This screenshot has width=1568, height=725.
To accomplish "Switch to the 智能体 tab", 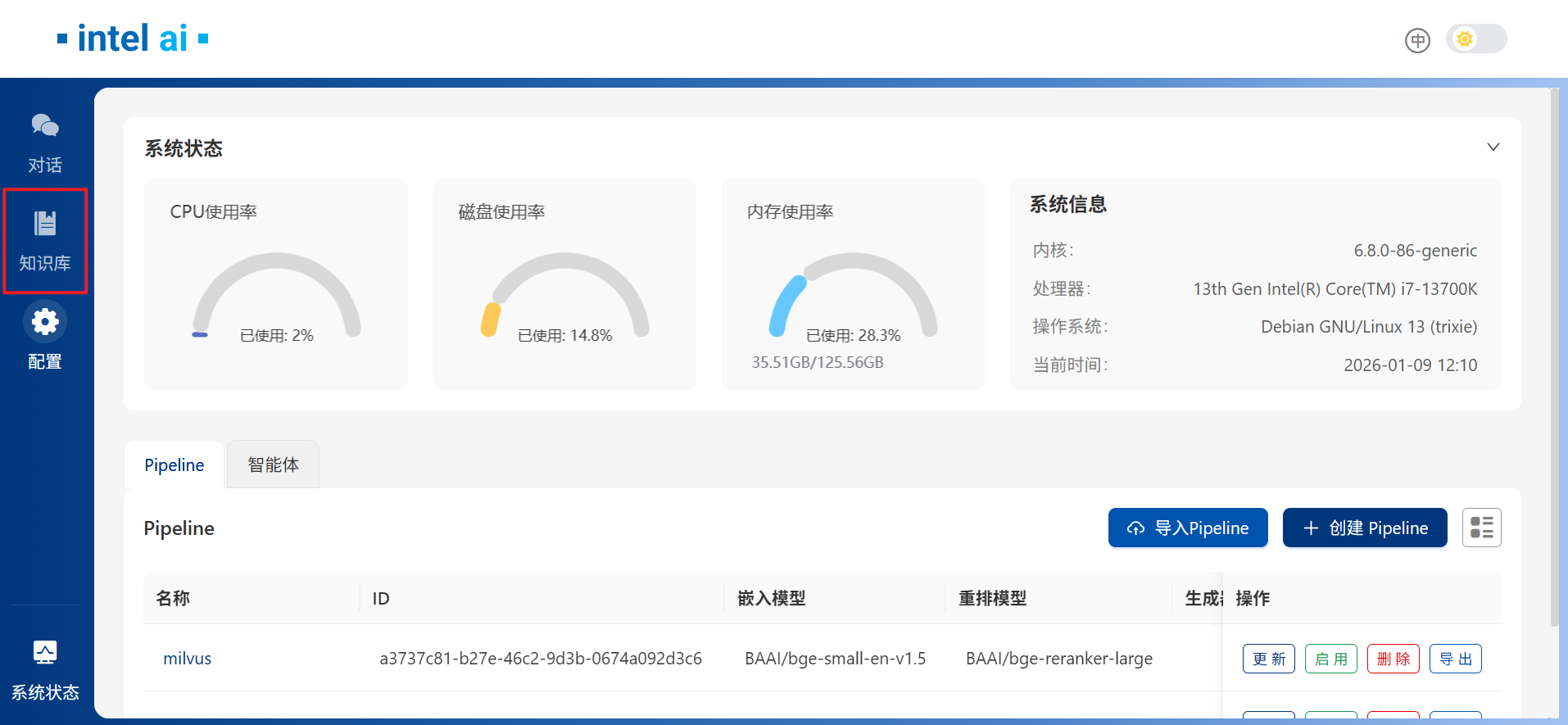I will (273, 464).
